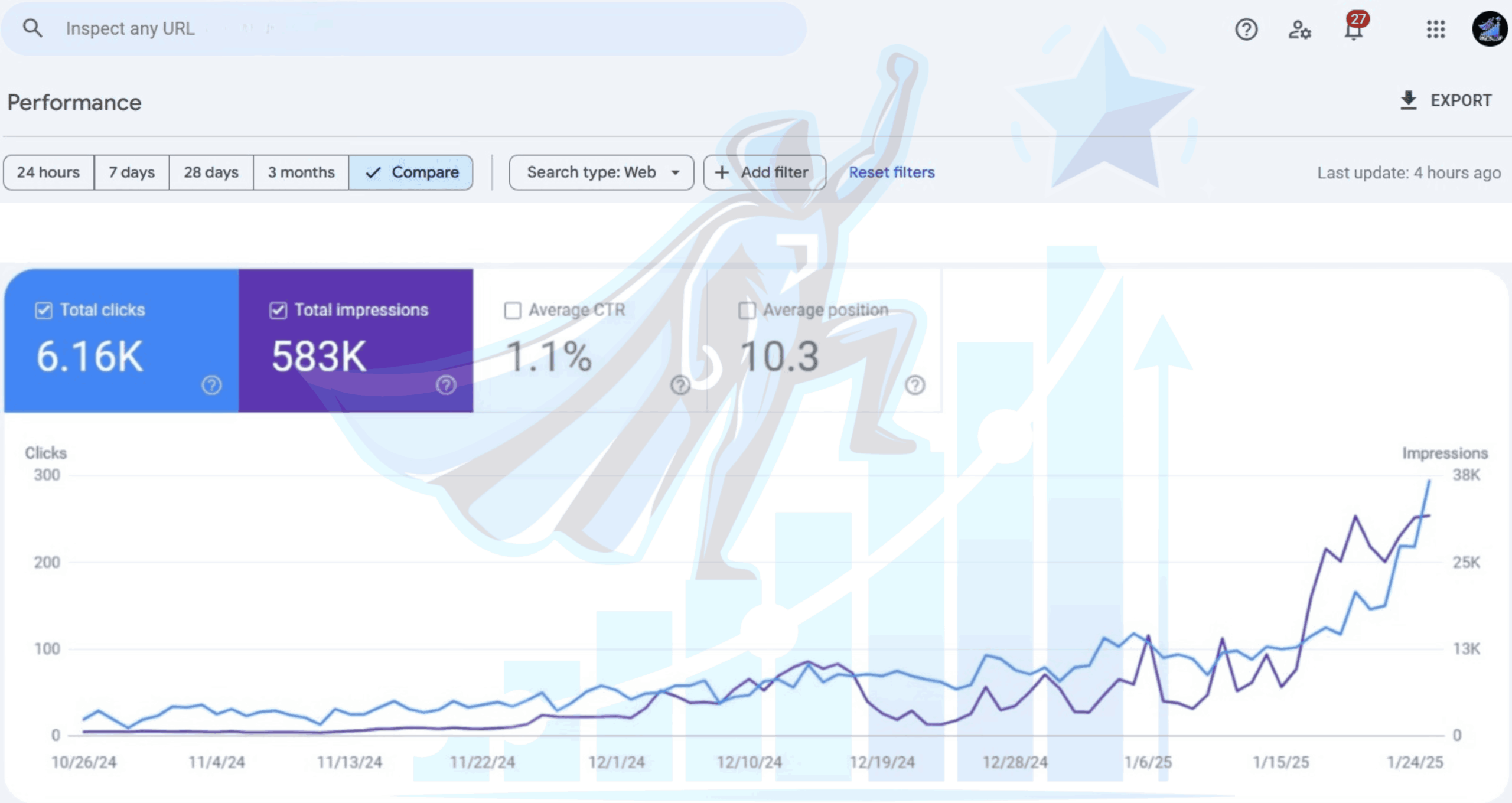This screenshot has width=1512, height=803.
Task: Click the Add filter button
Action: (764, 172)
